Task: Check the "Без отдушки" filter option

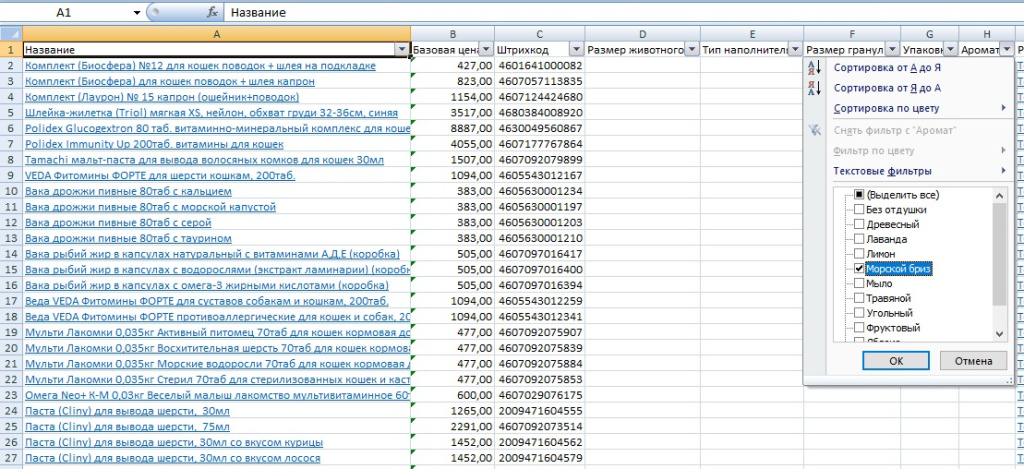Action: click(859, 210)
